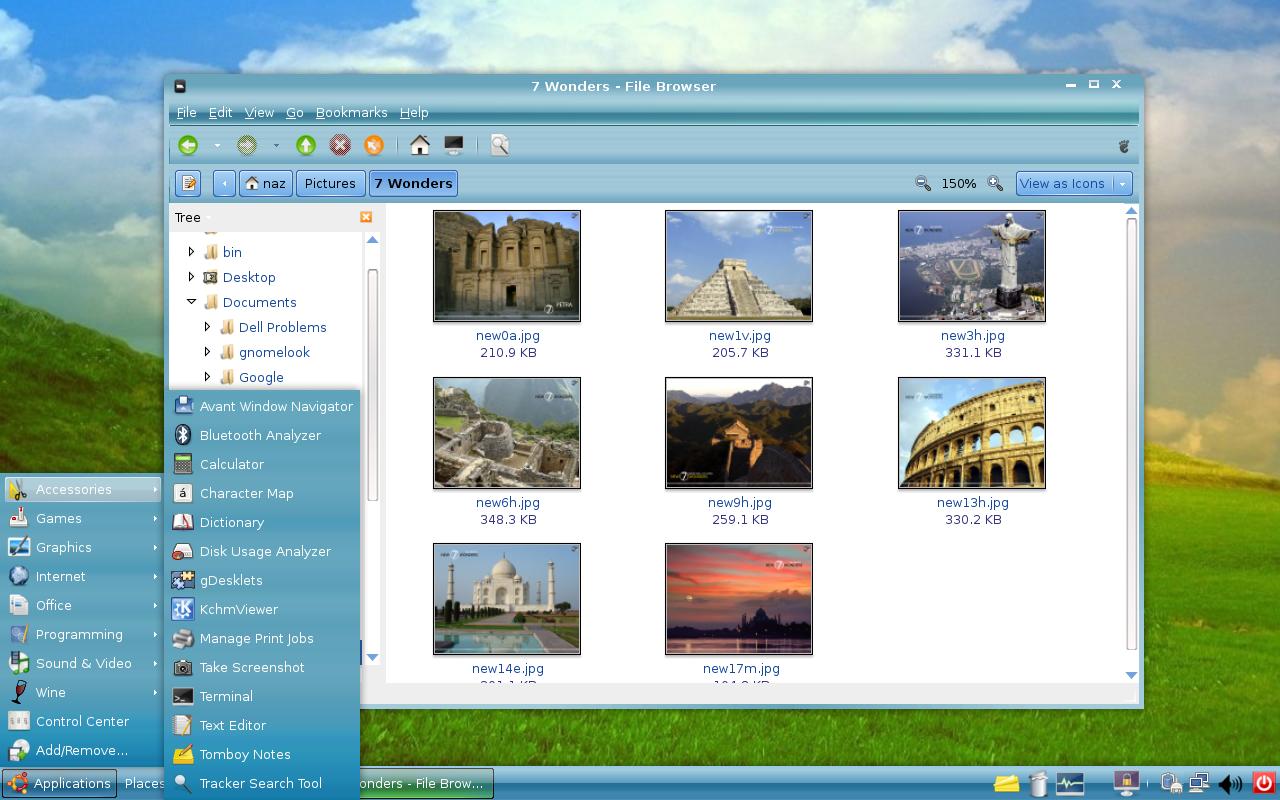Click the path bar left-arrow button
This screenshot has width=1280, height=800.
click(x=224, y=183)
